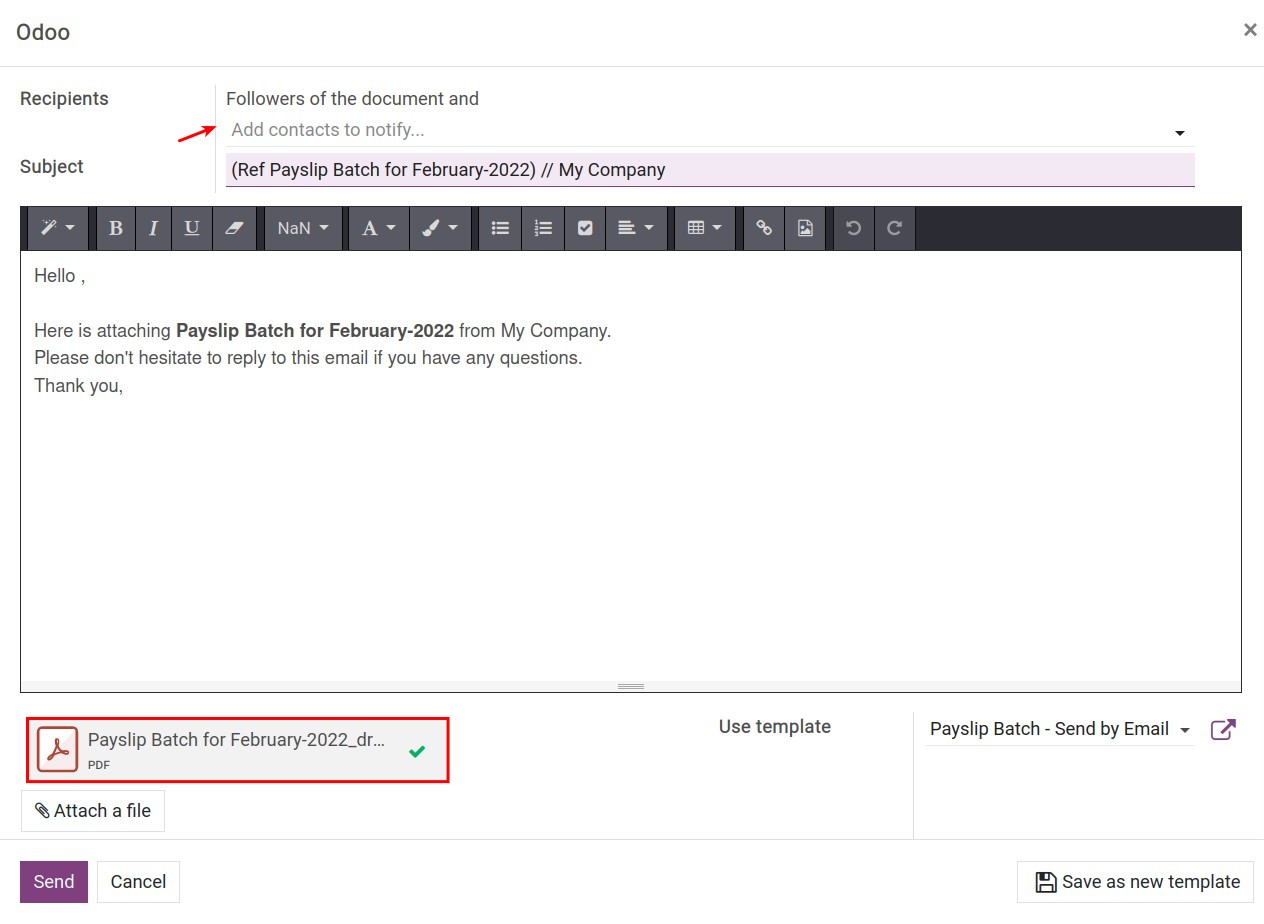The image size is (1264, 924).
Task: Expand the text alignment options
Action: tap(636, 228)
